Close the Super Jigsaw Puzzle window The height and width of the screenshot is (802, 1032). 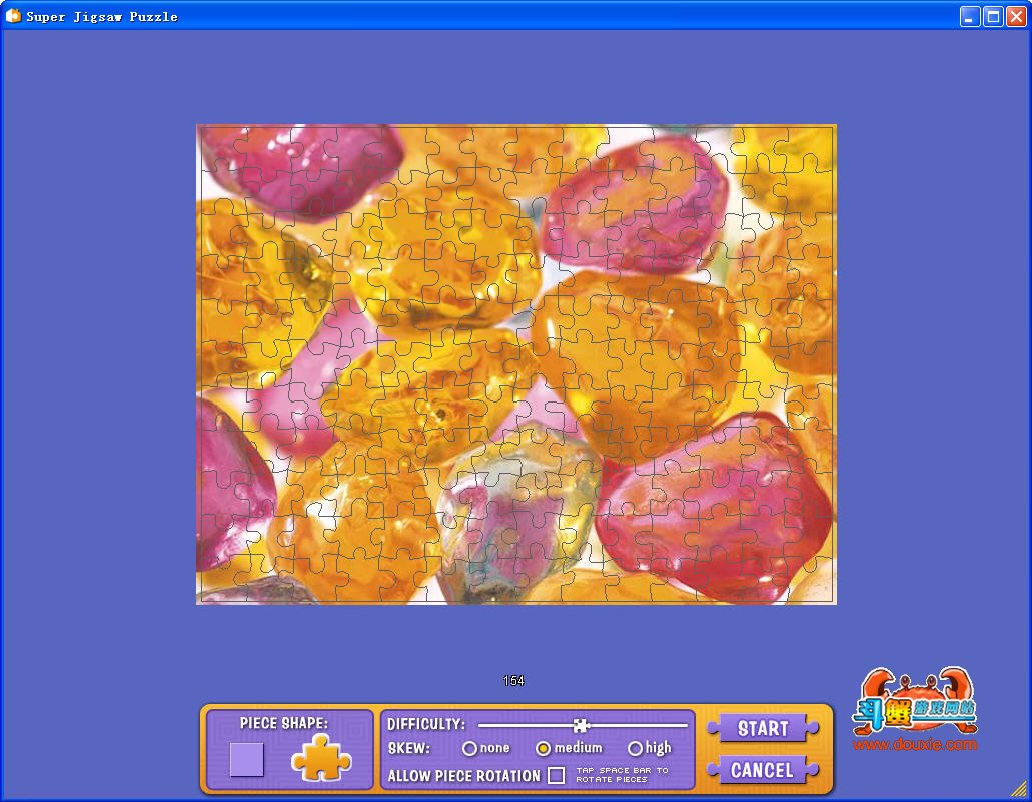click(x=1015, y=16)
